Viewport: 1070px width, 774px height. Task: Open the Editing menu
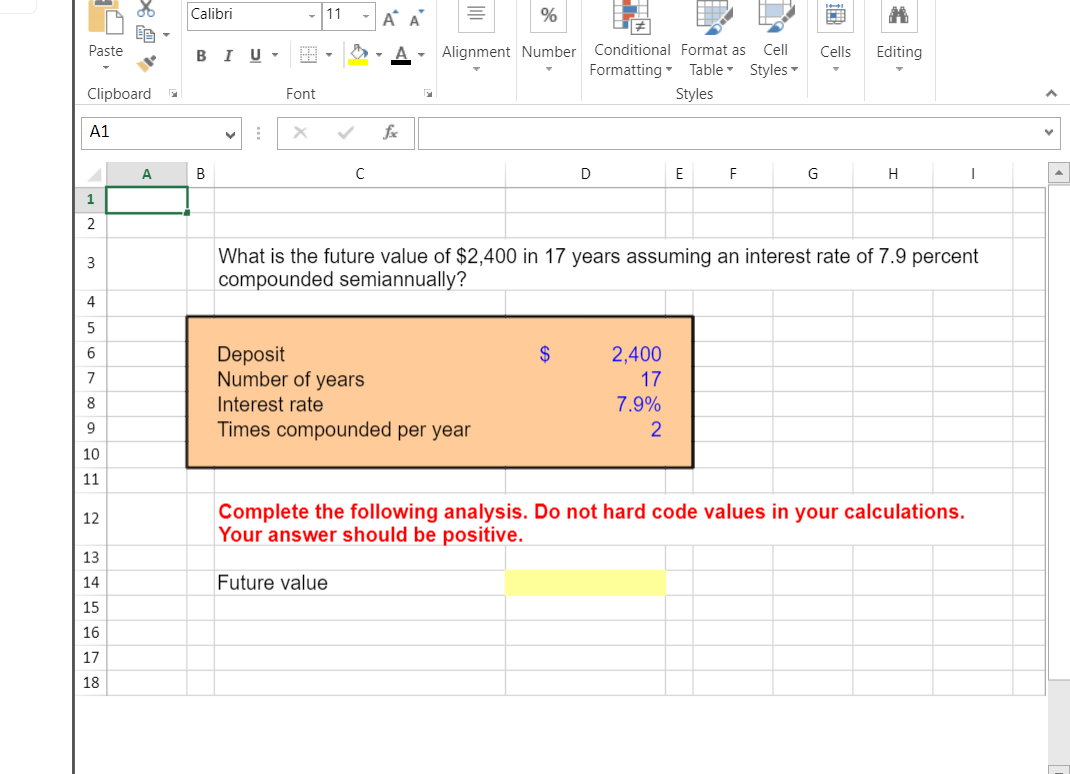tap(898, 44)
